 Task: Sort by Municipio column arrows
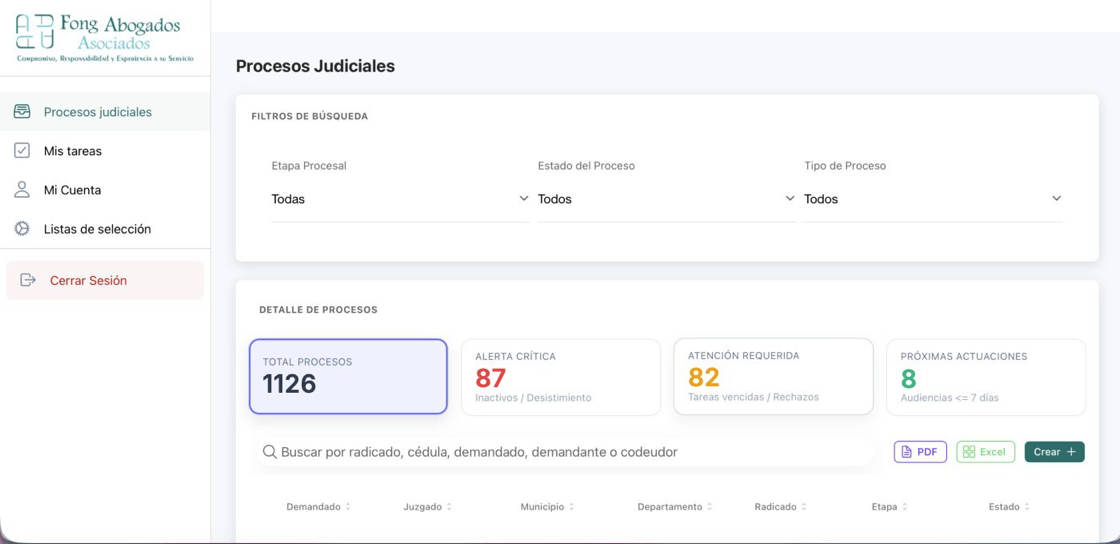[571, 506]
